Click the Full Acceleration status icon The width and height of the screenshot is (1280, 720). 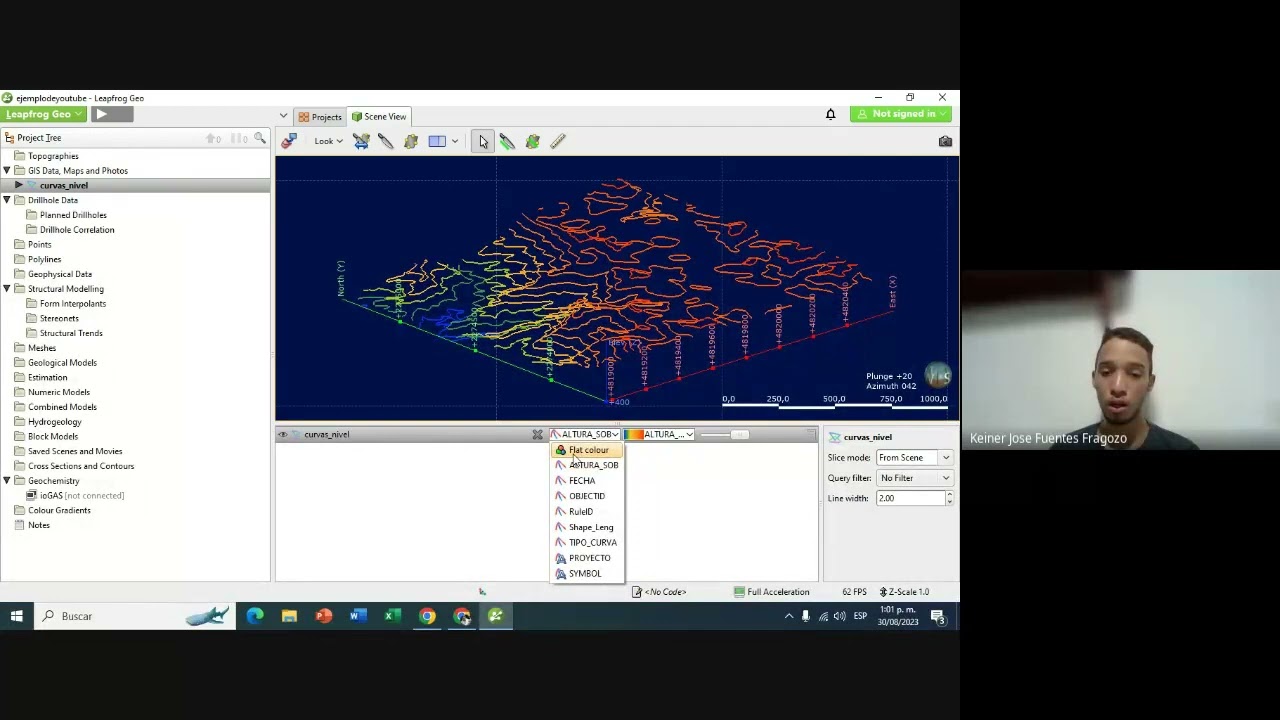[x=740, y=592]
